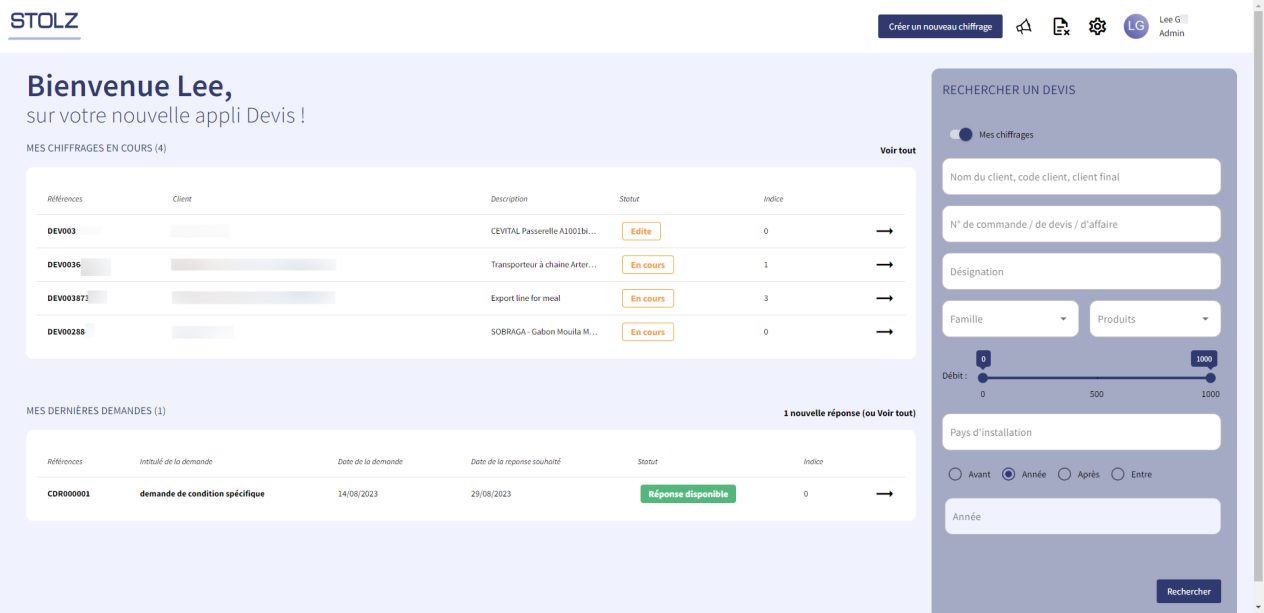
Task: Open arrow for Export line for meal
Action: (884, 298)
